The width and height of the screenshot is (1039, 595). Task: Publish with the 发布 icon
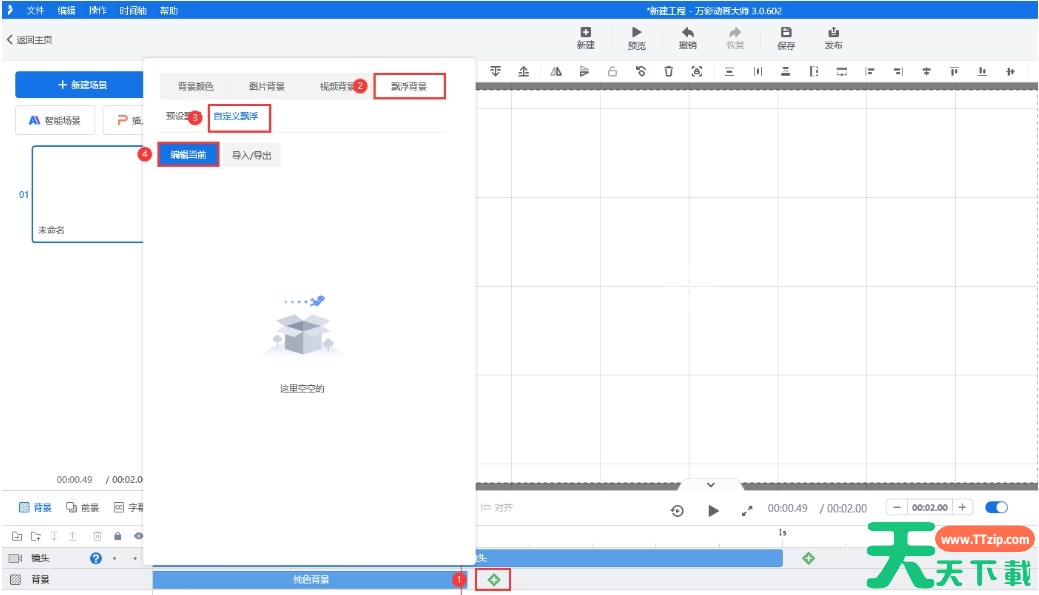pyautogui.click(x=834, y=38)
